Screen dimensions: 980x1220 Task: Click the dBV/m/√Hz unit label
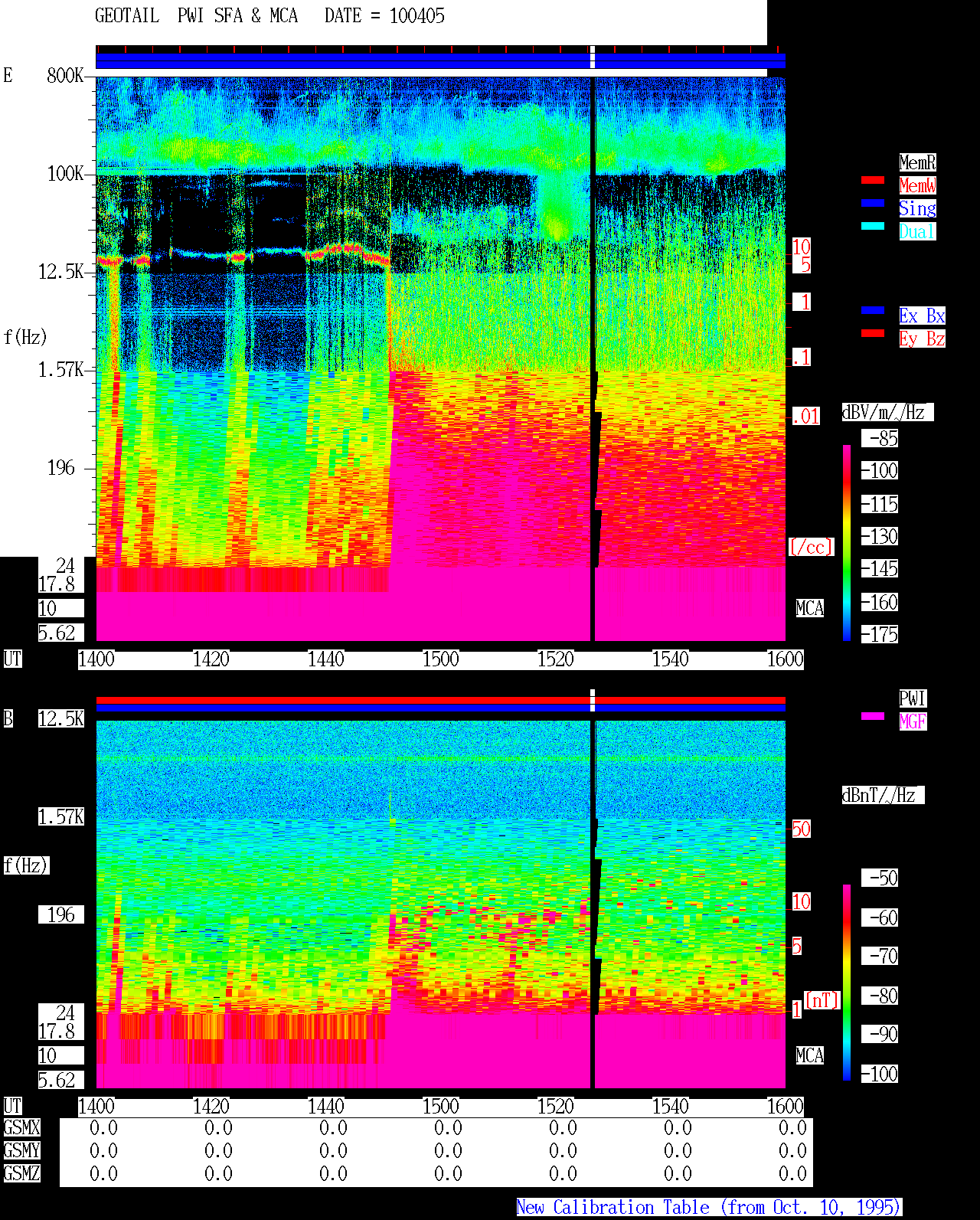[x=887, y=412]
